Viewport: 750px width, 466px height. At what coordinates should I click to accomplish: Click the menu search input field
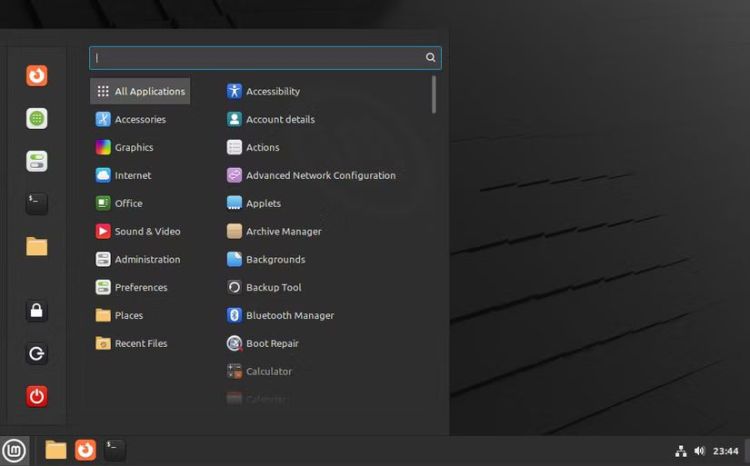coord(258,58)
